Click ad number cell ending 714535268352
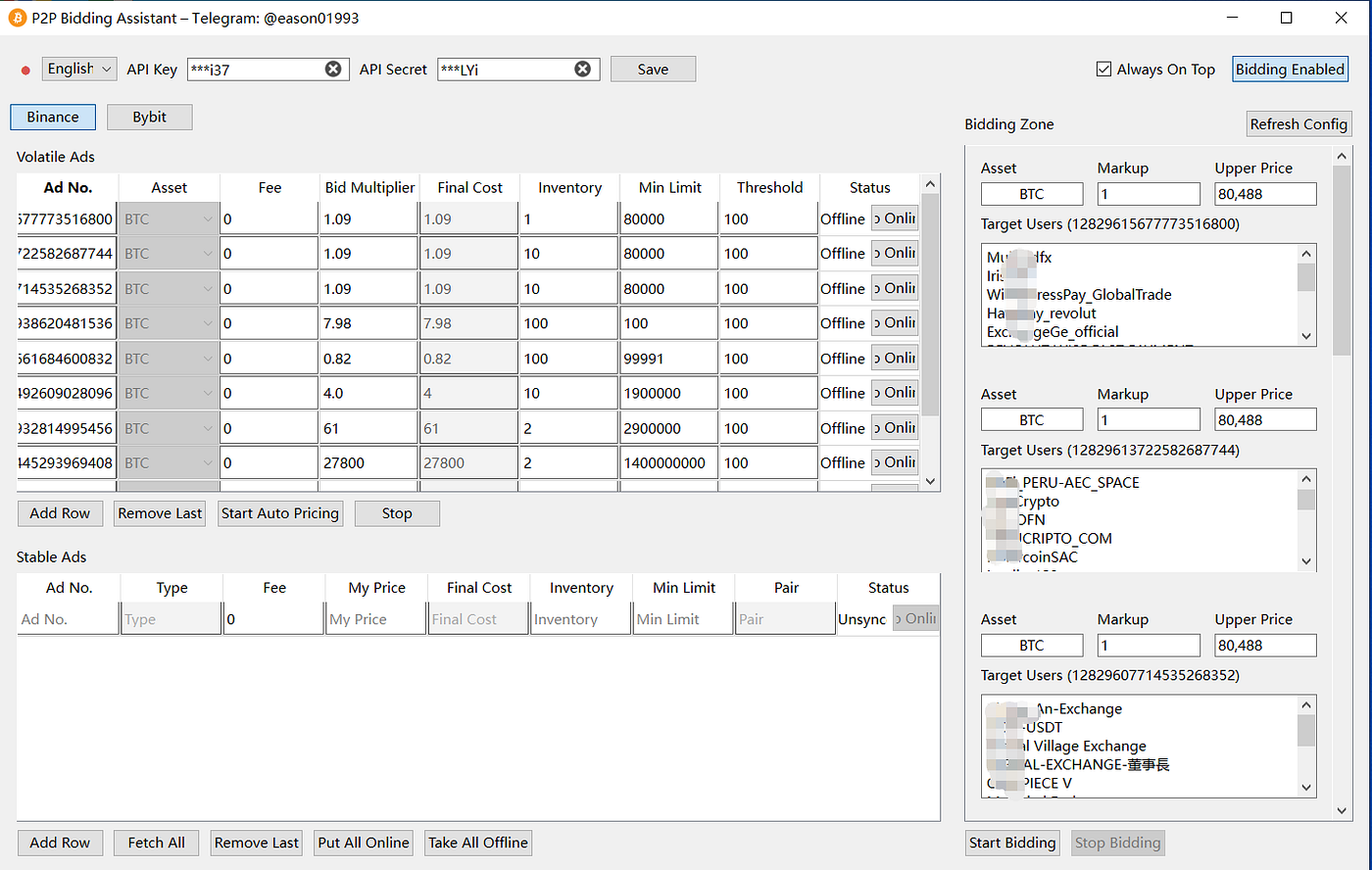 coord(67,288)
